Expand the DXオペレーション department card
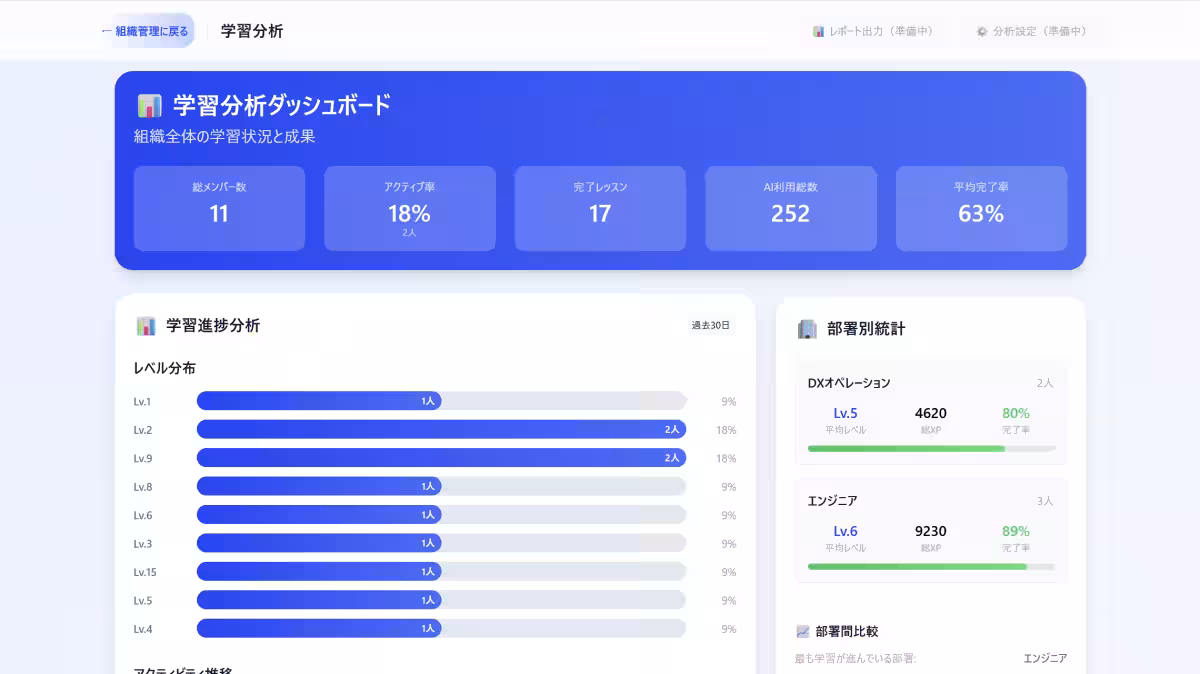The width and height of the screenshot is (1200, 674). [930, 412]
